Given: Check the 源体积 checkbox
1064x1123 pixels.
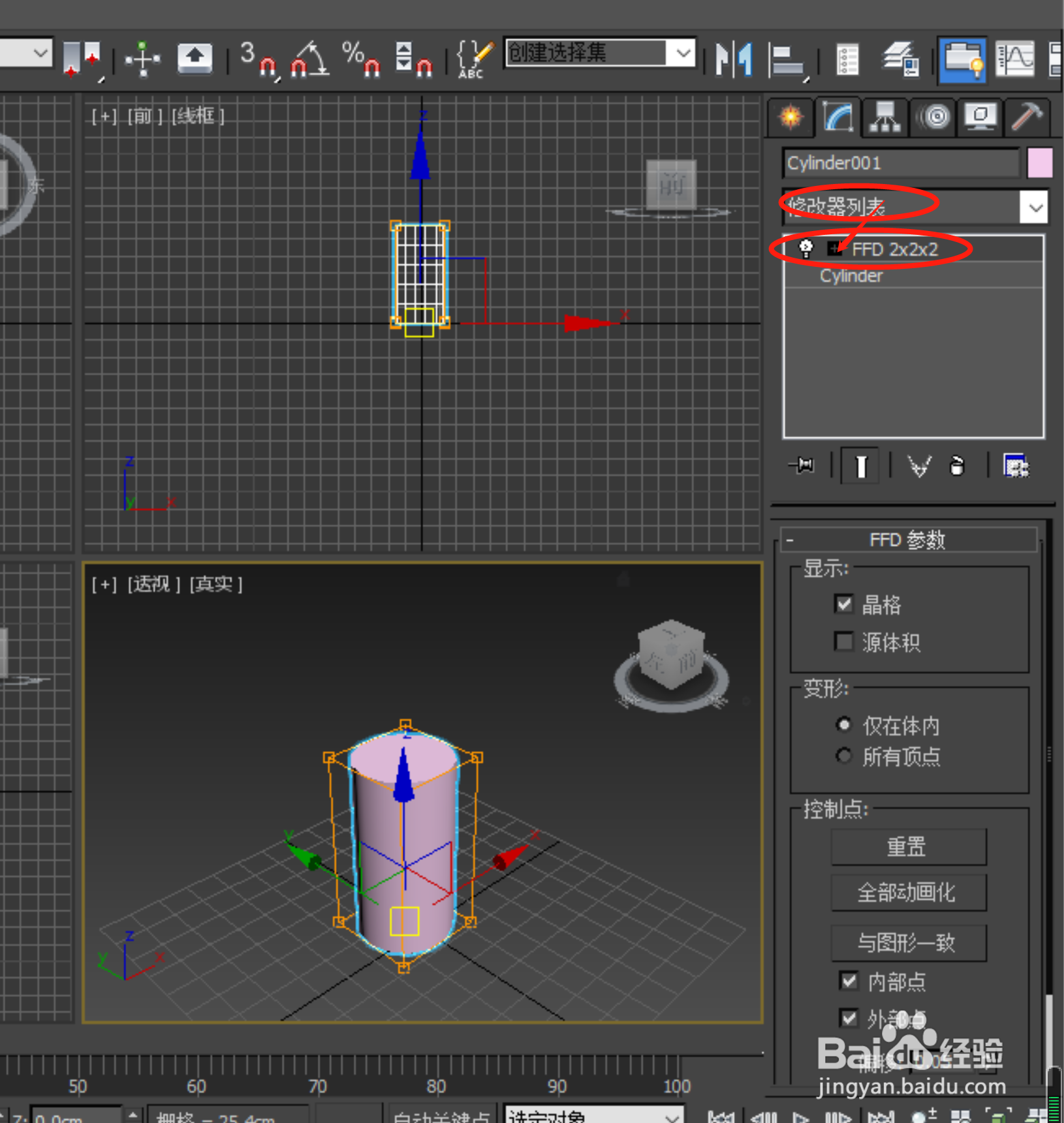Looking at the screenshot, I should [x=844, y=642].
